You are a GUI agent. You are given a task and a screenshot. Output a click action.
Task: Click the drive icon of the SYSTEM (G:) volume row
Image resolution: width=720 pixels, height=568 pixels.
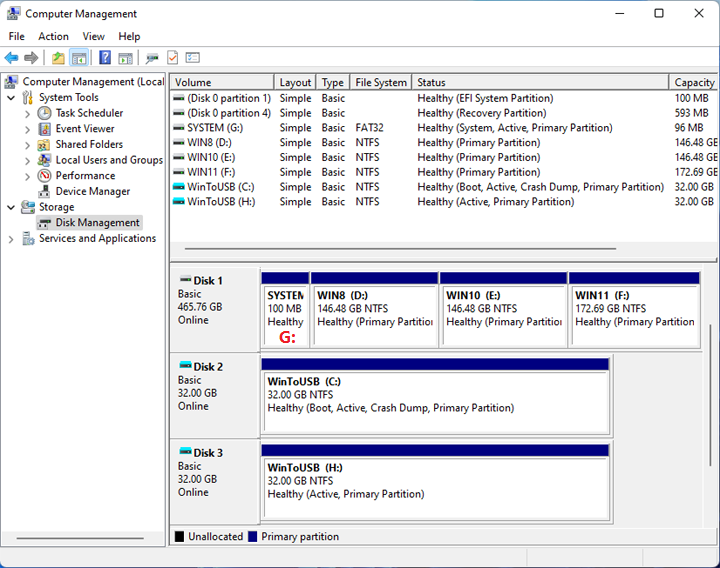pyautogui.click(x=179, y=128)
